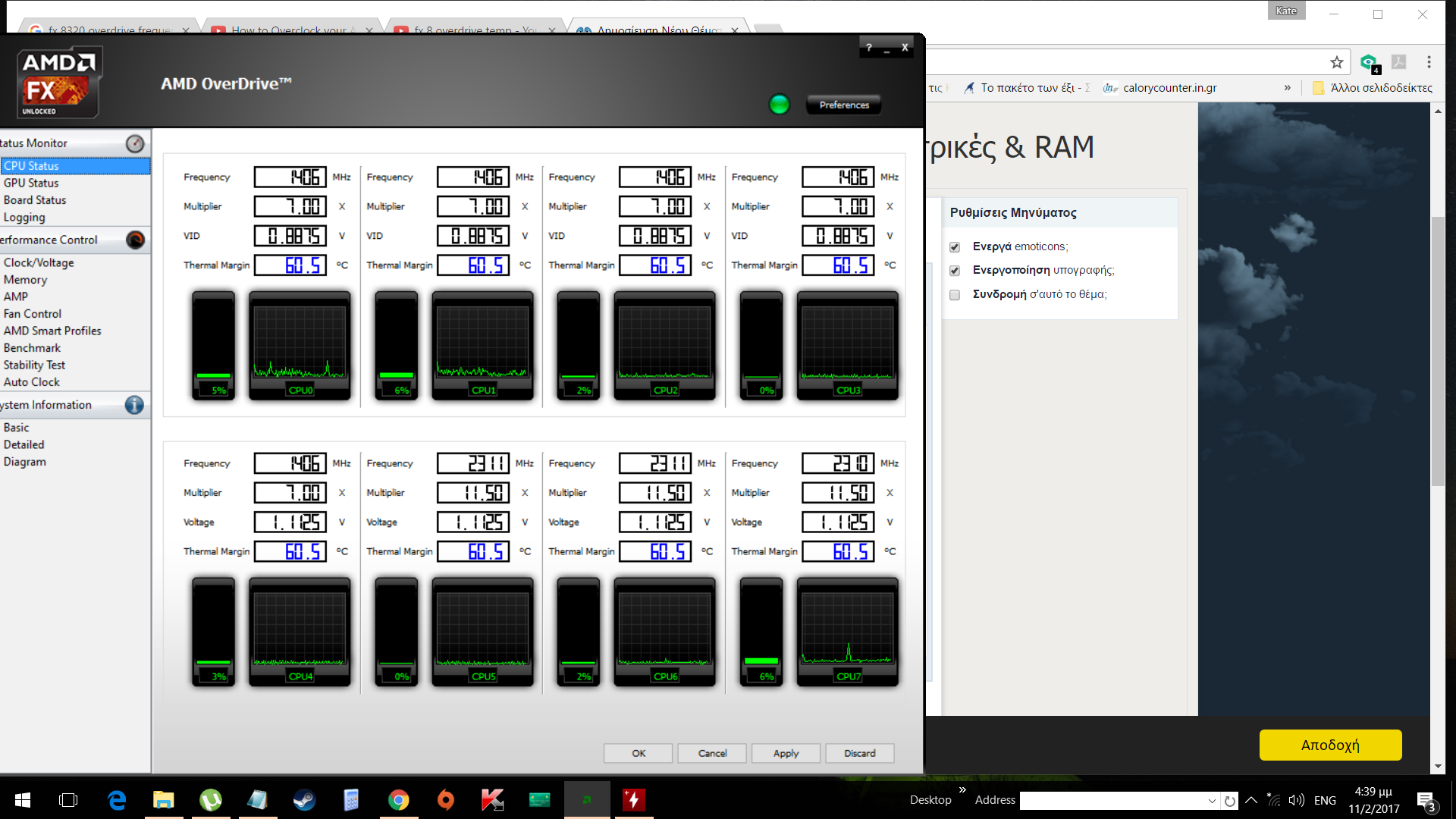Click the volume speaker tray icon
Screen dimensions: 1456x819
click(x=1297, y=800)
